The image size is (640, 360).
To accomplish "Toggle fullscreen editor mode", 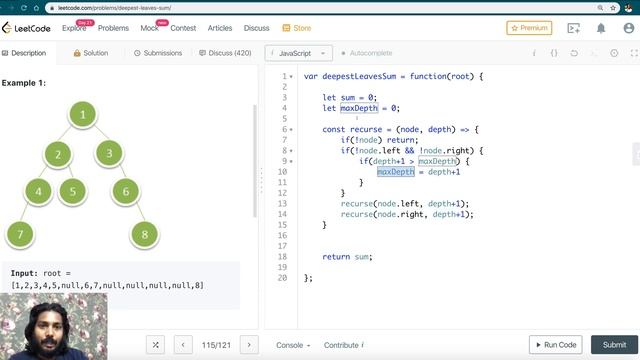I will [x=634, y=53].
